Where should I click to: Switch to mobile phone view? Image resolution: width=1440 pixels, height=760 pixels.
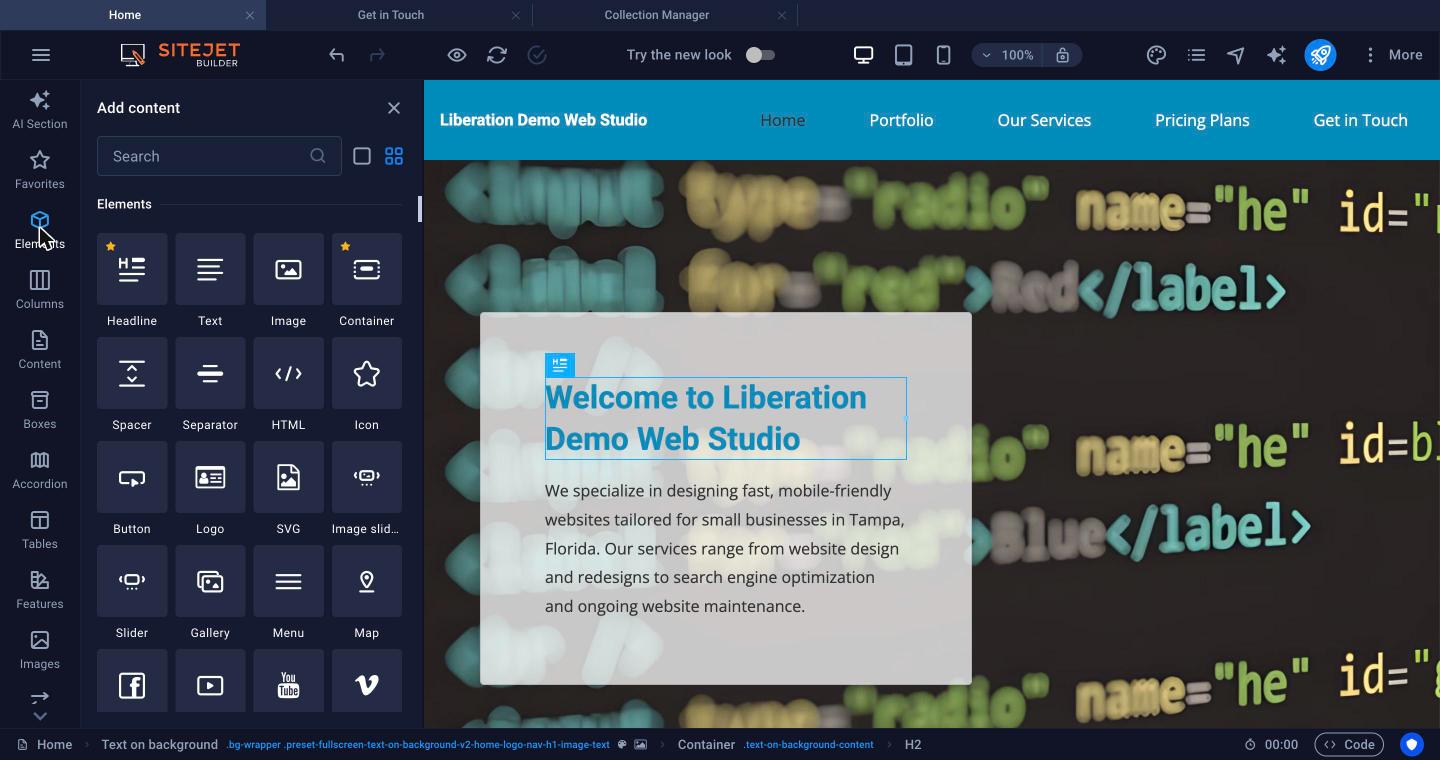[x=943, y=55]
